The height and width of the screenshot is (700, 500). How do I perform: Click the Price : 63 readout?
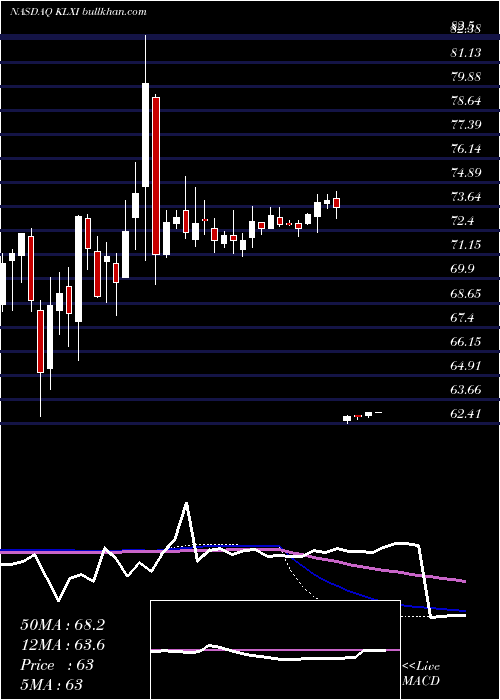pyautogui.click(x=57, y=665)
